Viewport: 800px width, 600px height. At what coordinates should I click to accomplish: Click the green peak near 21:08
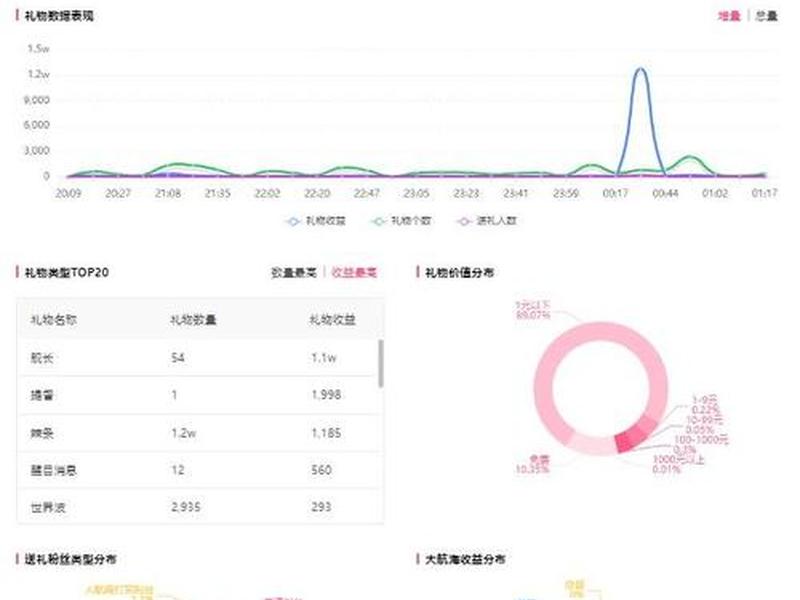177,164
